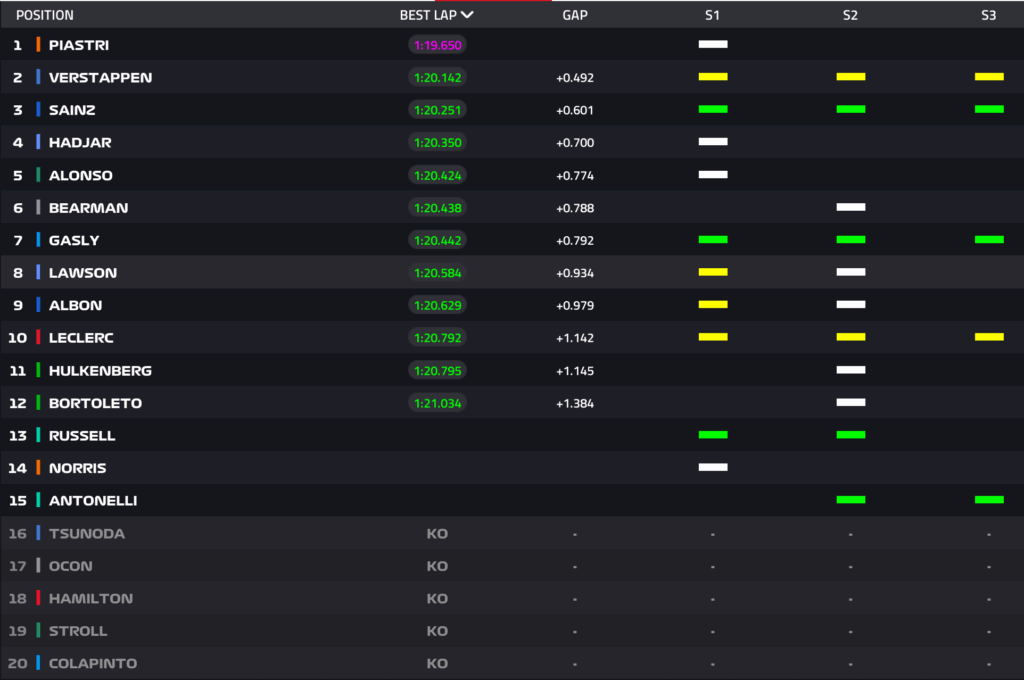1024x680 pixels.
Task: Click the S1 column header
Action: (712, 15)
